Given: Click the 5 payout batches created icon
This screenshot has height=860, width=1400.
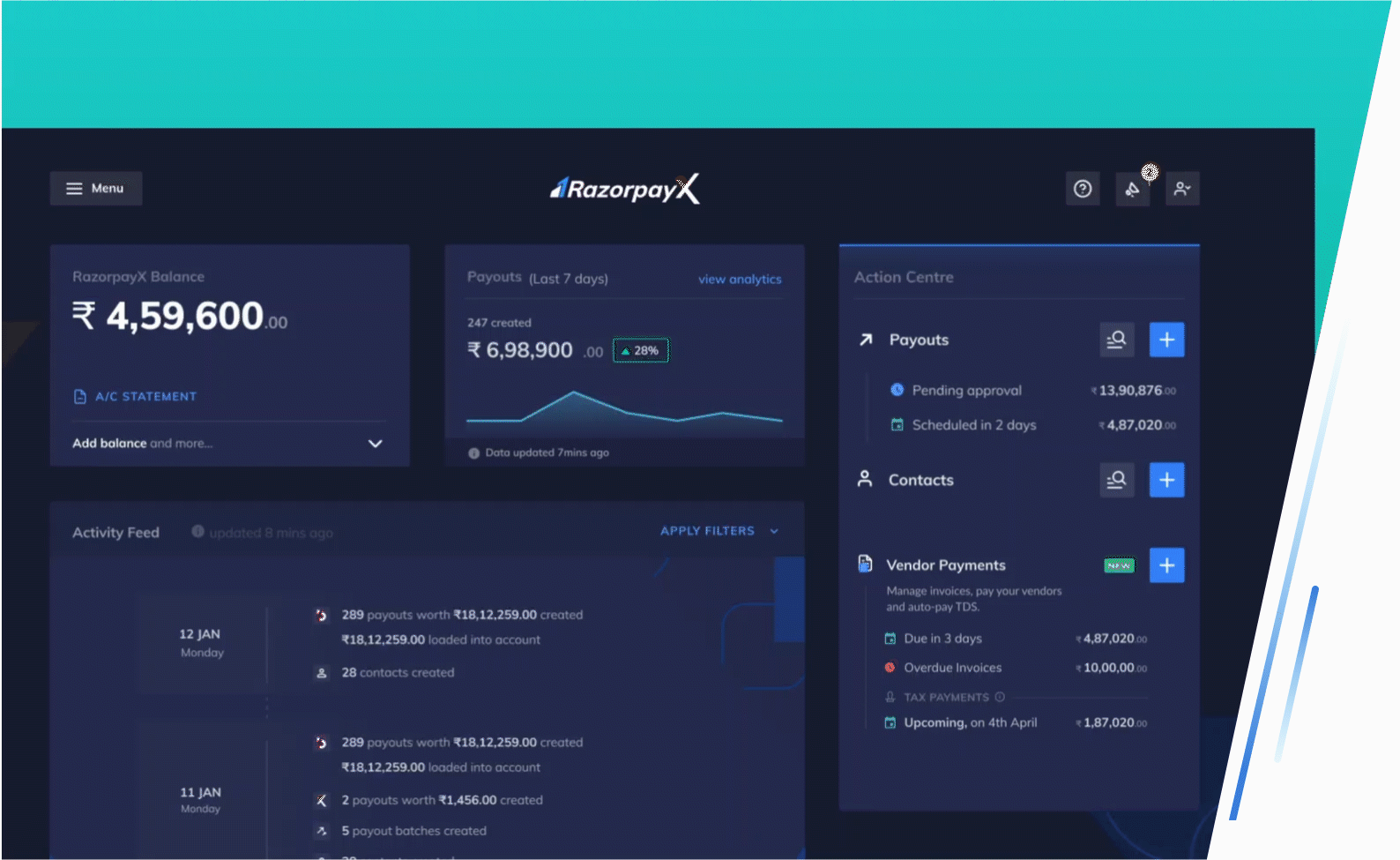Looking at the screenshot, I should 322,831.
